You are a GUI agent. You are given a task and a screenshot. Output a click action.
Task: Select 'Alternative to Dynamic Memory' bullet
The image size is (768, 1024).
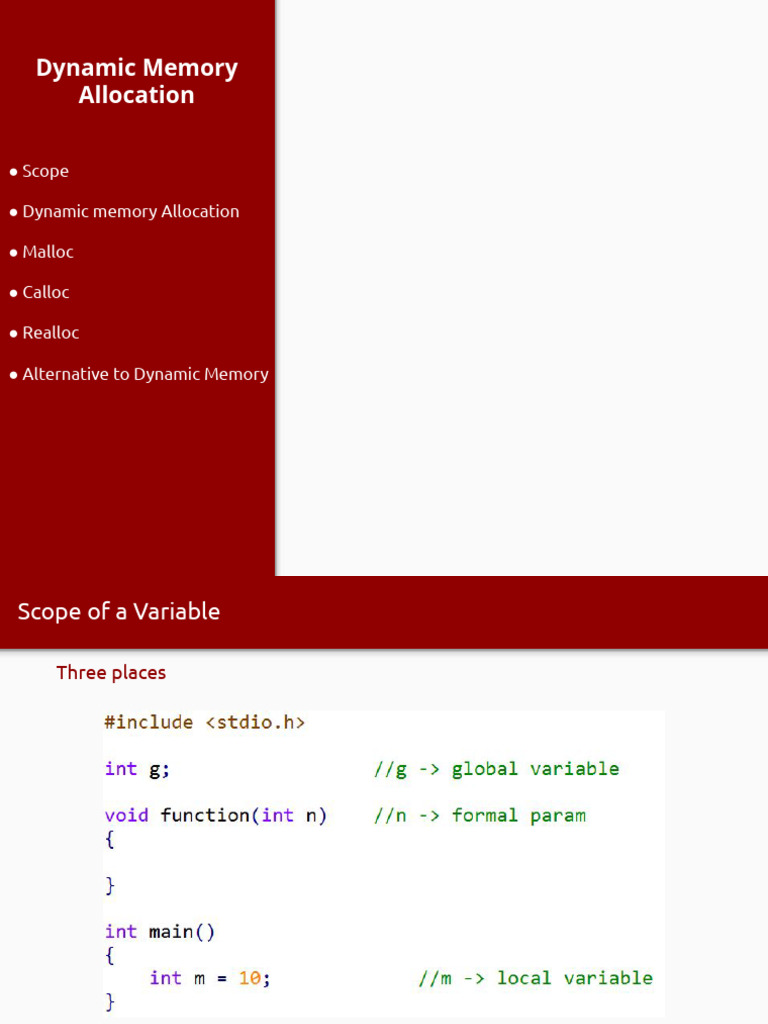click(145, 374)
